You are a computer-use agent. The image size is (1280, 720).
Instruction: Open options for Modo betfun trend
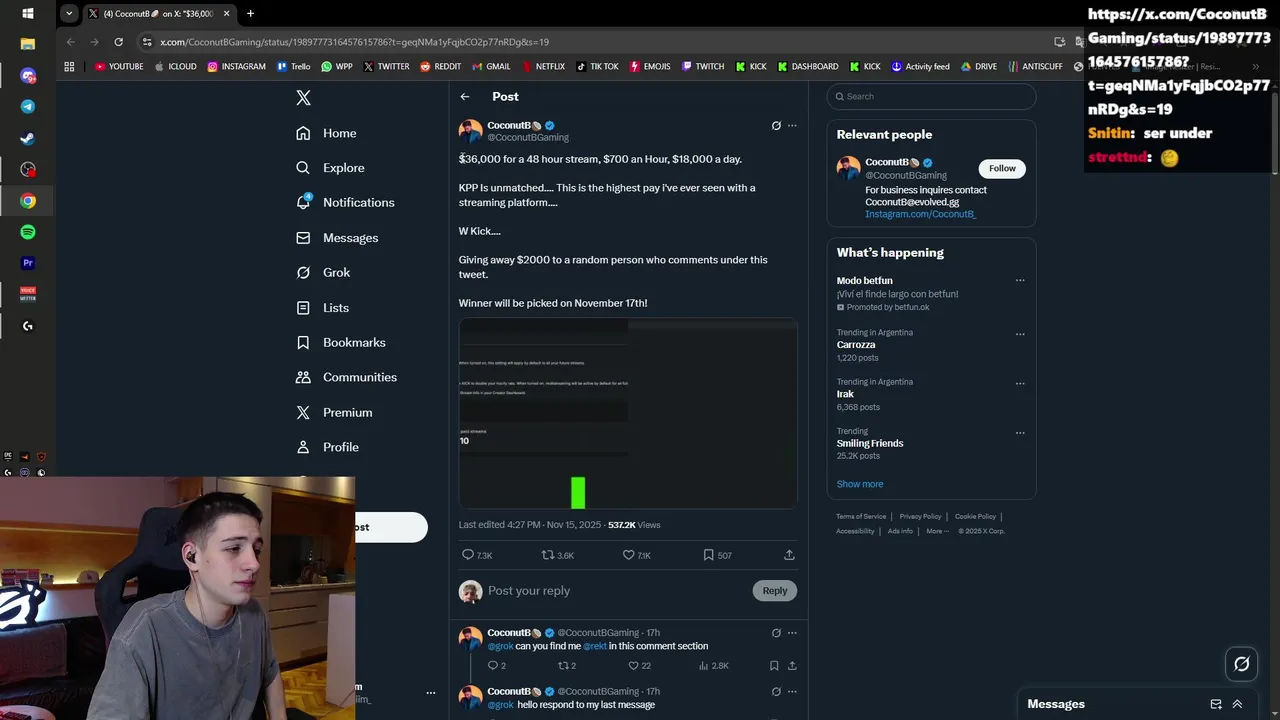coord(1020,281)
